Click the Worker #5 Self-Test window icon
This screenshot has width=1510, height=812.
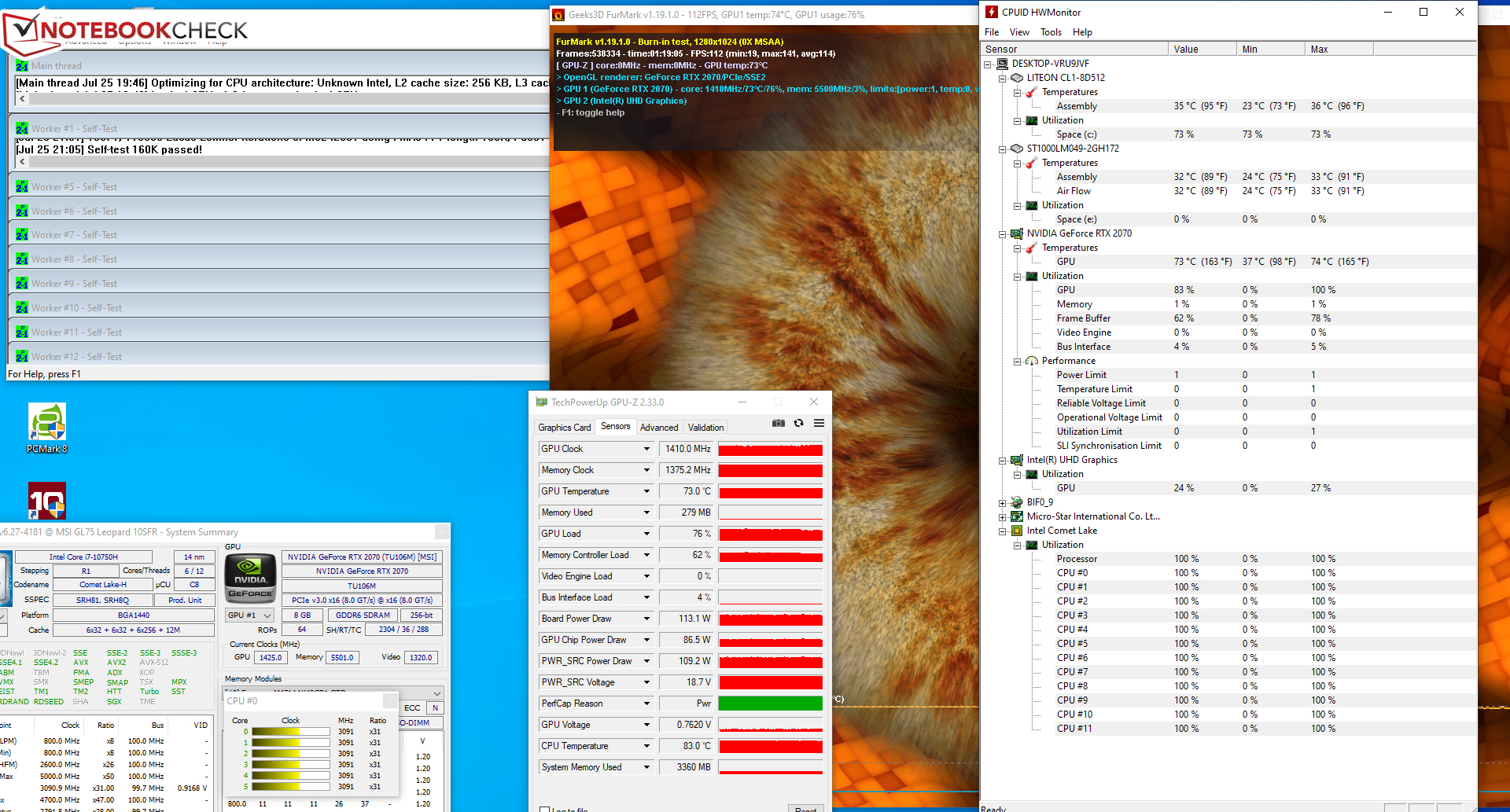[22, 187]
